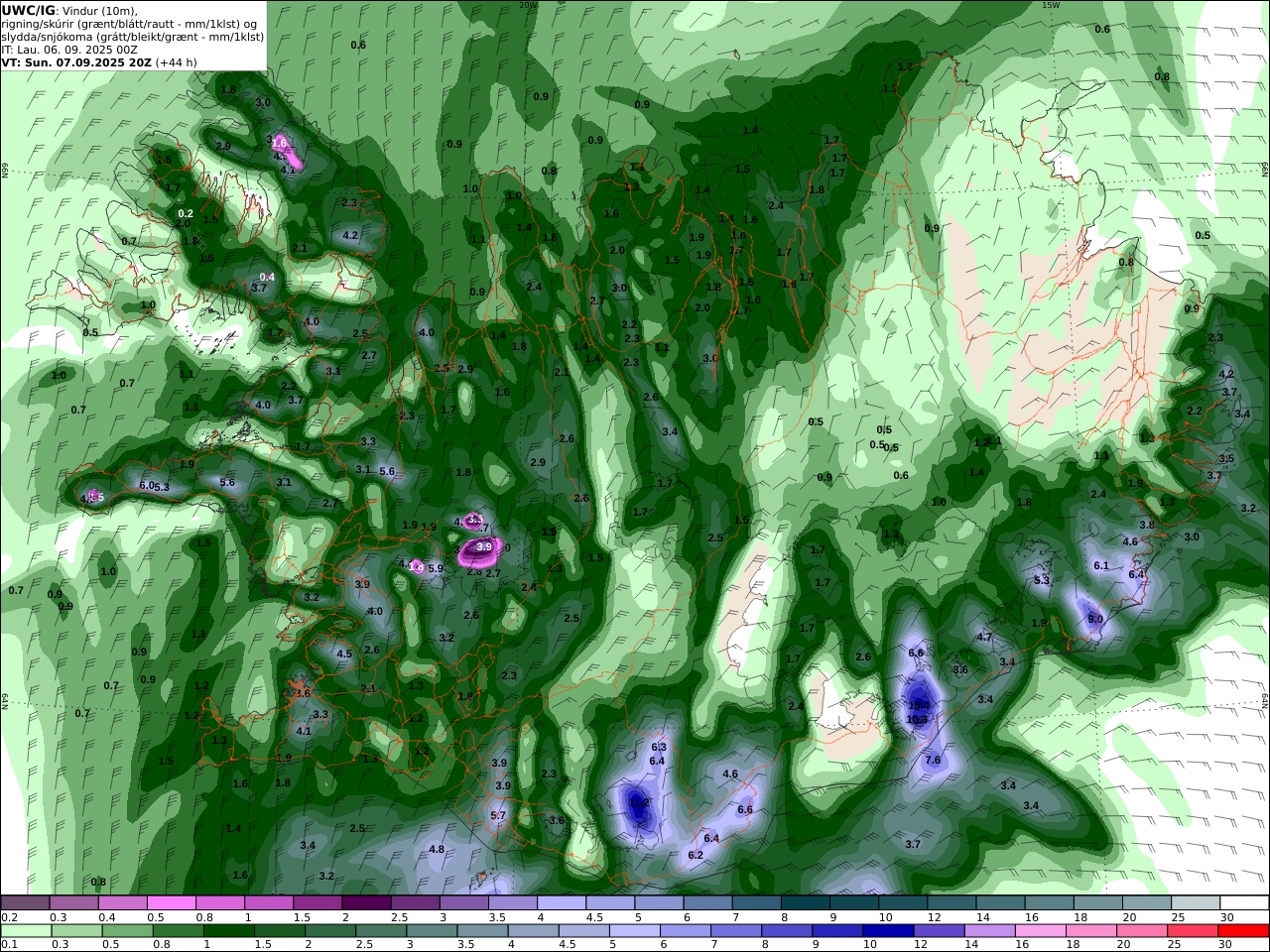Click the snow scale 4 light periwinkle swatch
Viewport: 1270px width, 952px height.
click(x=562, y=903)
